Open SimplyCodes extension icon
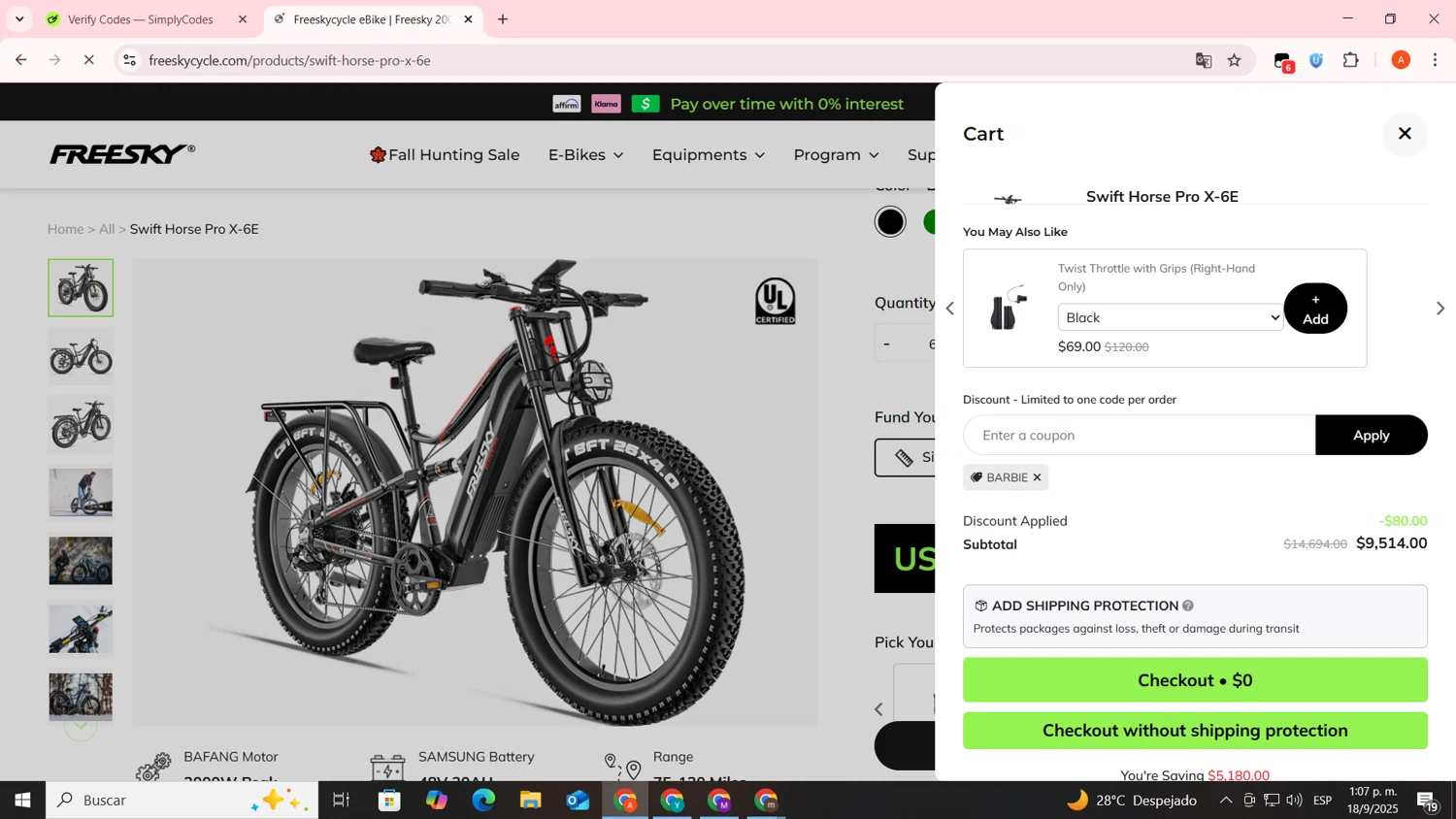Viewport: 1456px width, 819px height. 1283,61
